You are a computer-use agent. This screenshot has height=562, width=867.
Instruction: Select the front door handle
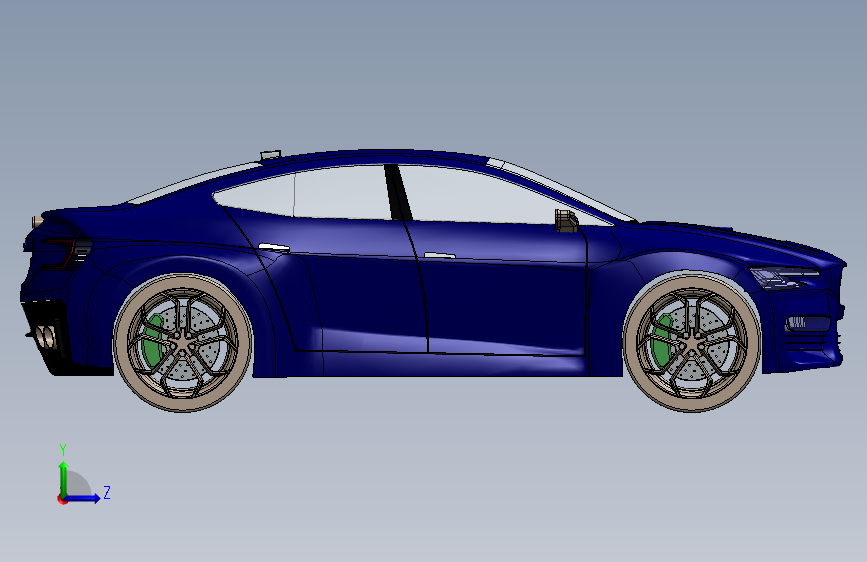click(440, 255)
